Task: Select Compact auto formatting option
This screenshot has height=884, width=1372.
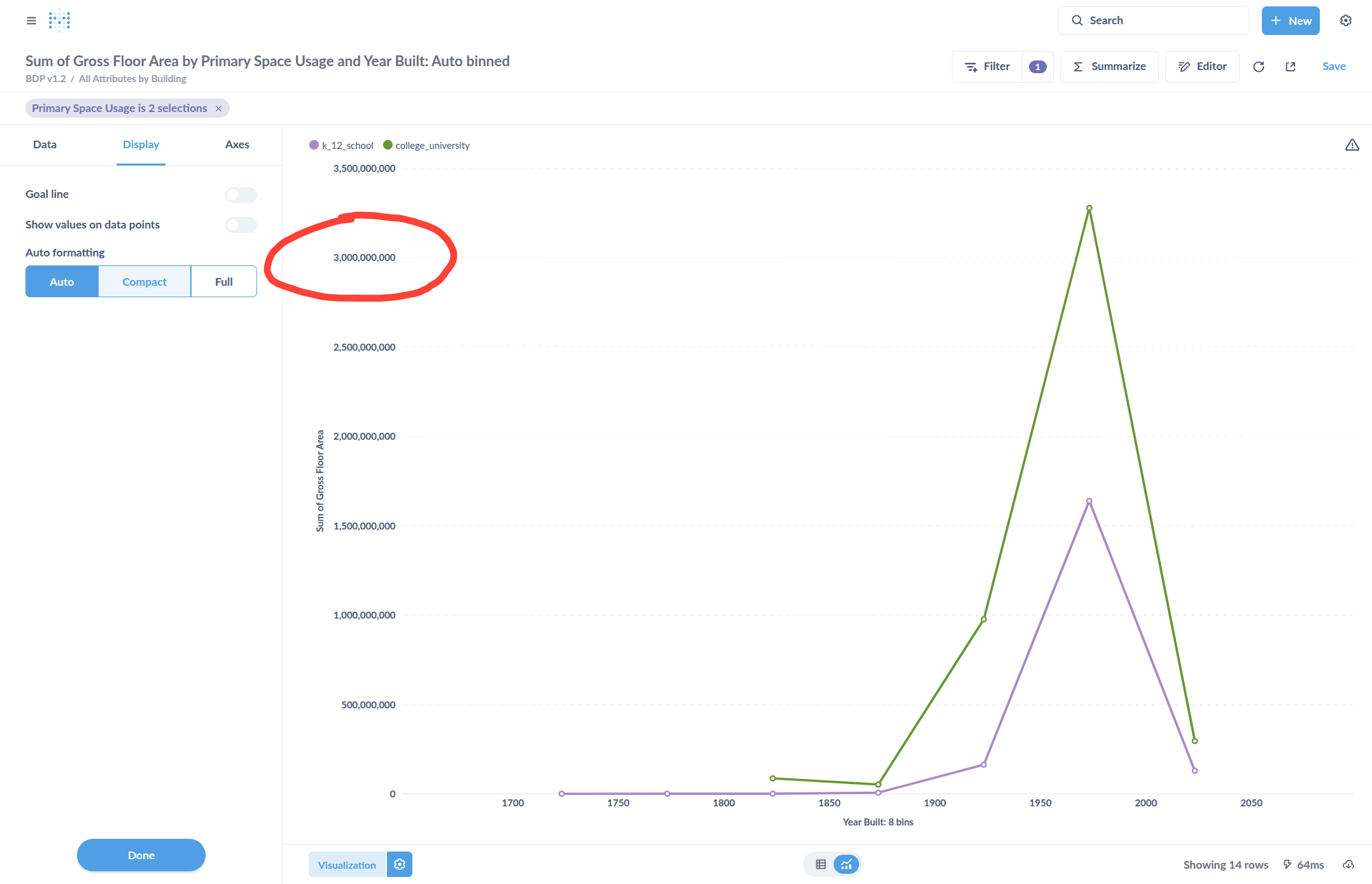Action: pos(144,281)
